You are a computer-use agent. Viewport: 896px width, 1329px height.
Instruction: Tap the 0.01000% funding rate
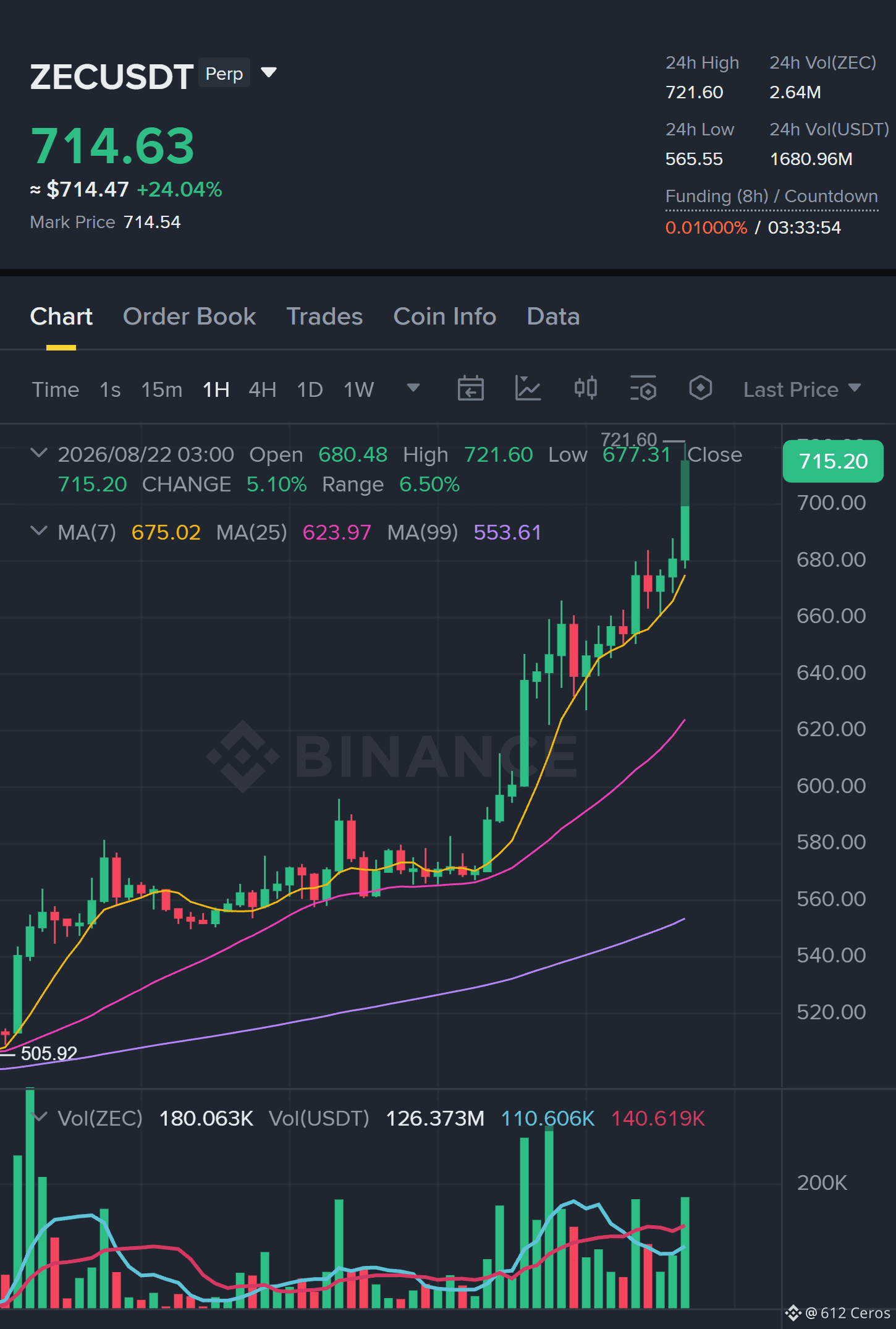pos(706,227)
